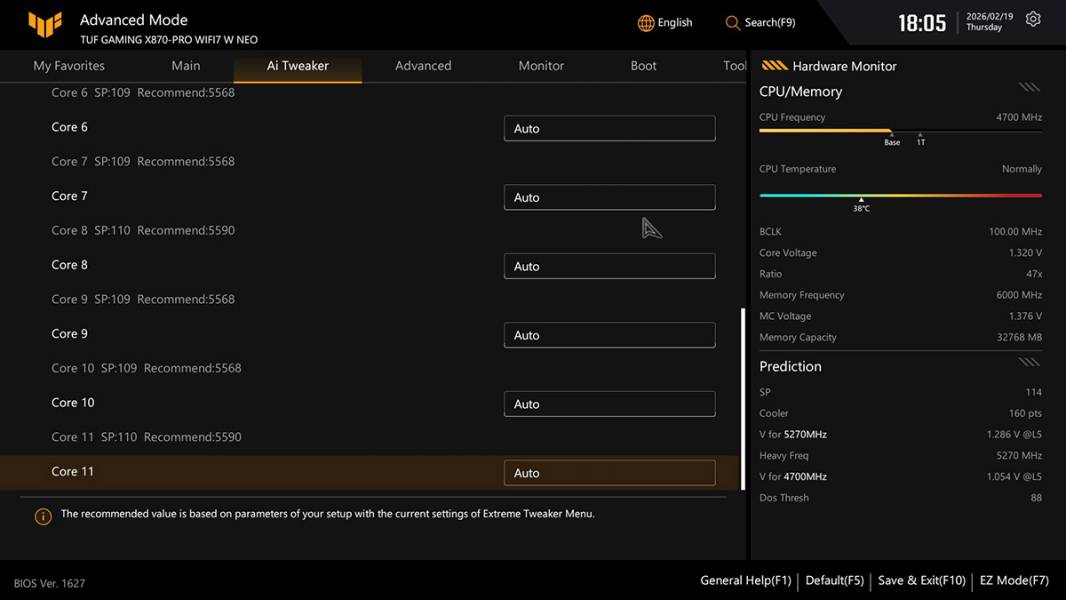The height and width of the screenshot is (600, 1066).
Task: Click the globe language icon
Action: (x=646, y=23)
